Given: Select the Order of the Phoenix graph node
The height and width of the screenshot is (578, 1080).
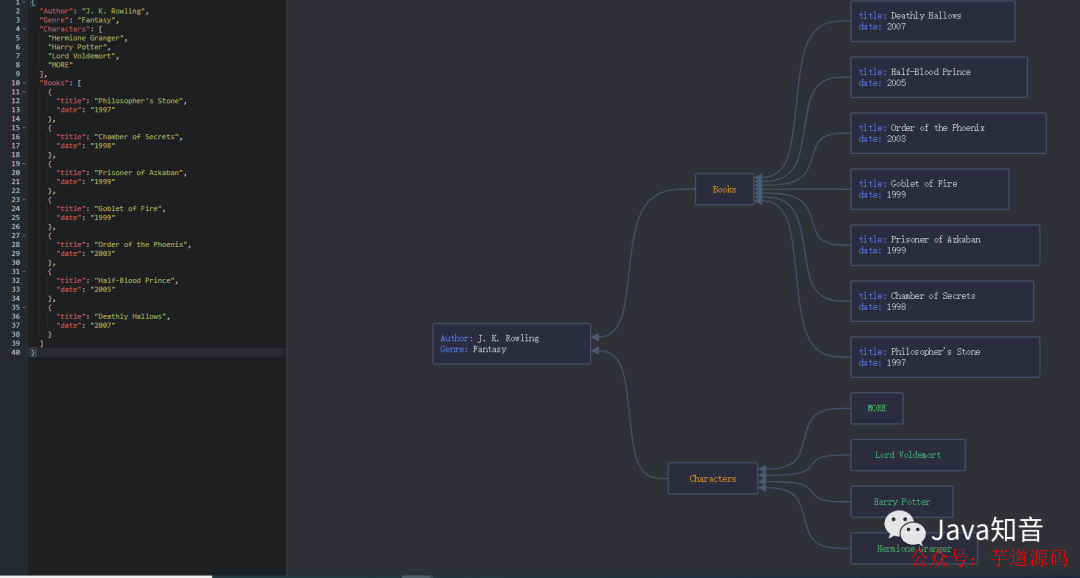Looking at the screenshot, I should [948, 133].
